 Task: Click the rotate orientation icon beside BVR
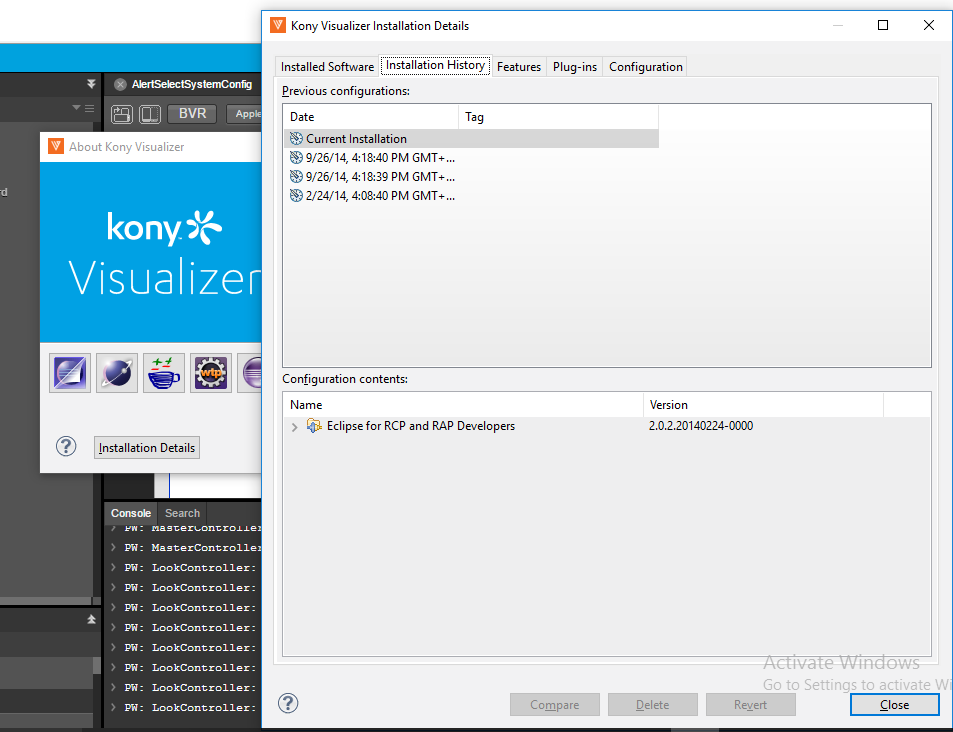pyautogui.click(x=122, y=114)
